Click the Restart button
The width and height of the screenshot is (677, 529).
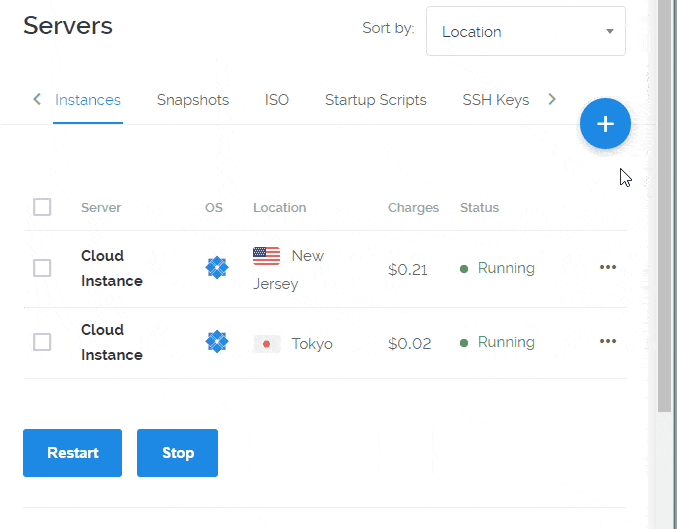73,453
